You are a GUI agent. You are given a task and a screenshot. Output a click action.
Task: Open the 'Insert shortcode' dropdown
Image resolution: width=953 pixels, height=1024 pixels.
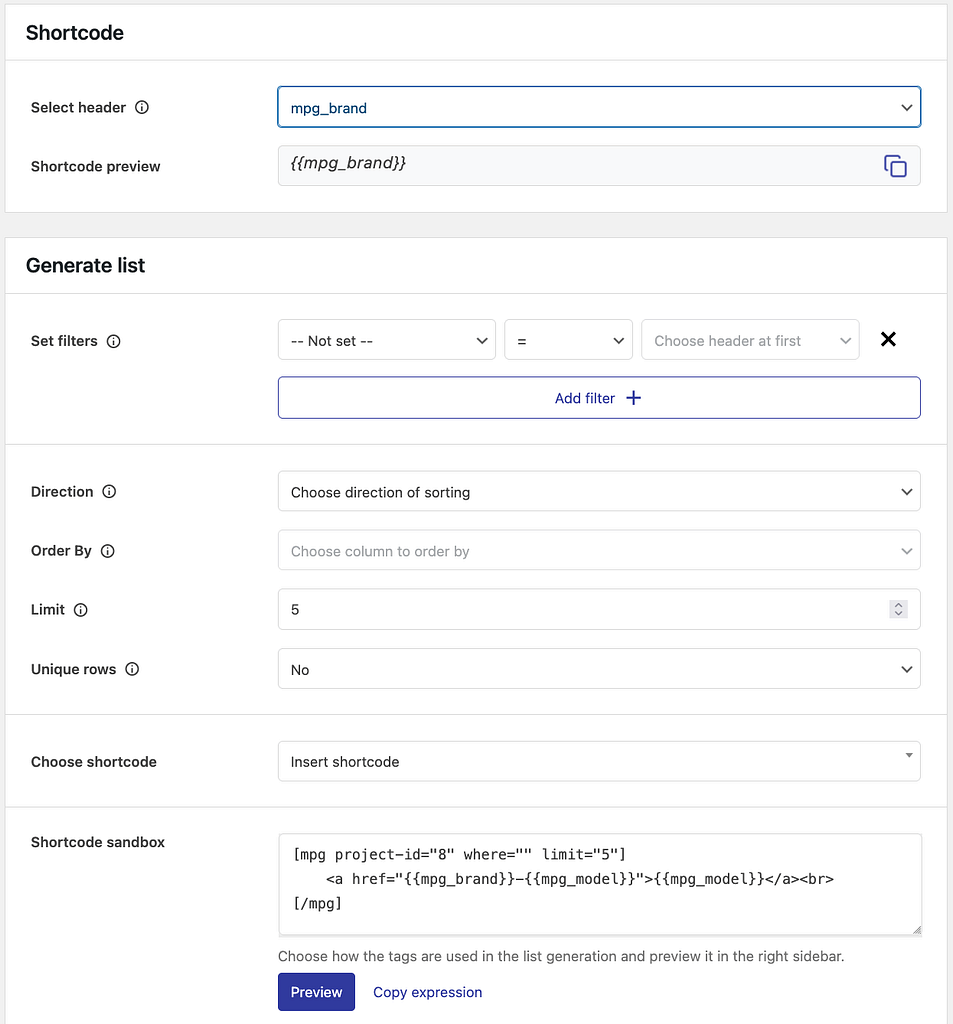coord(598,761)
